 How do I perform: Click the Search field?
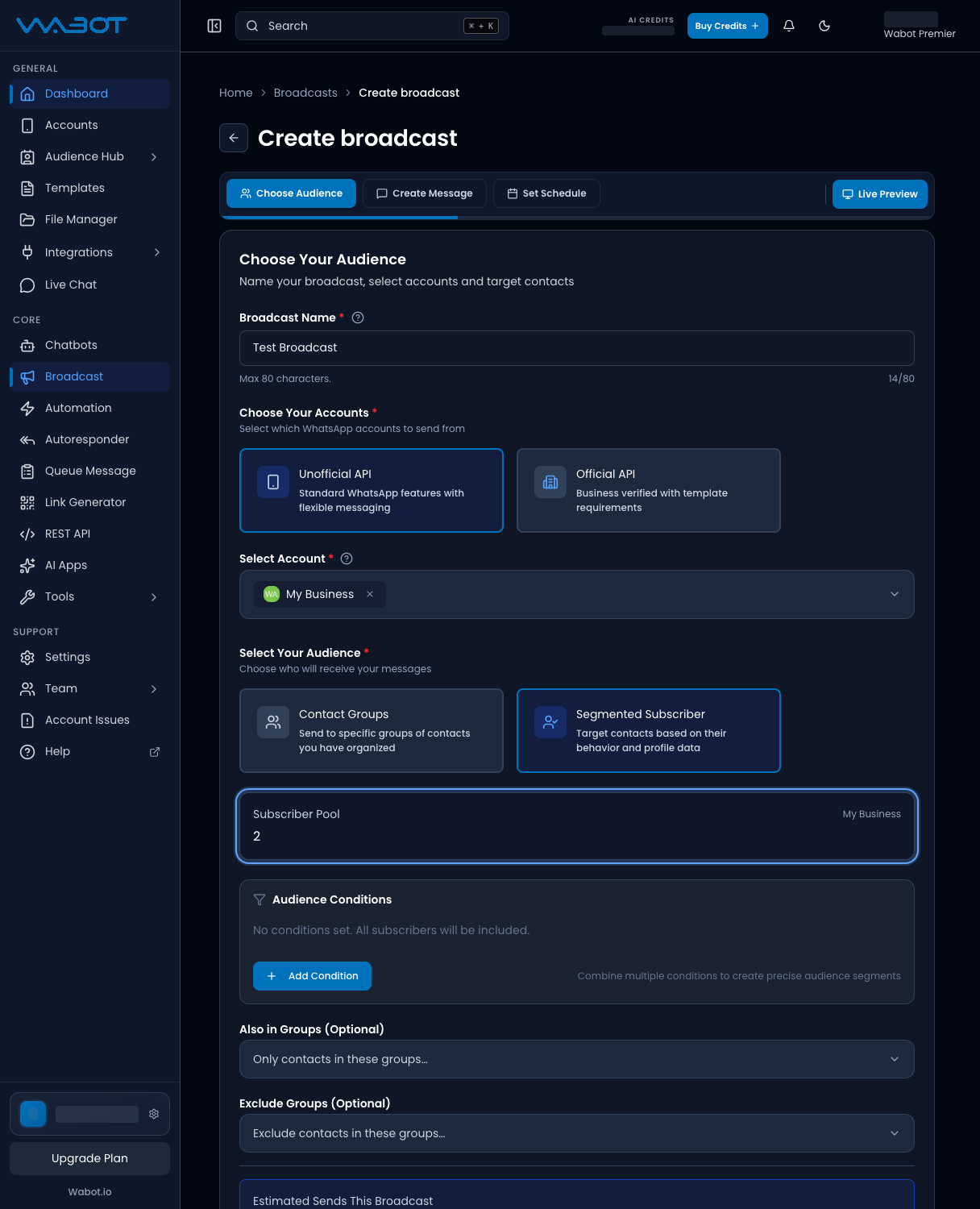372,26
